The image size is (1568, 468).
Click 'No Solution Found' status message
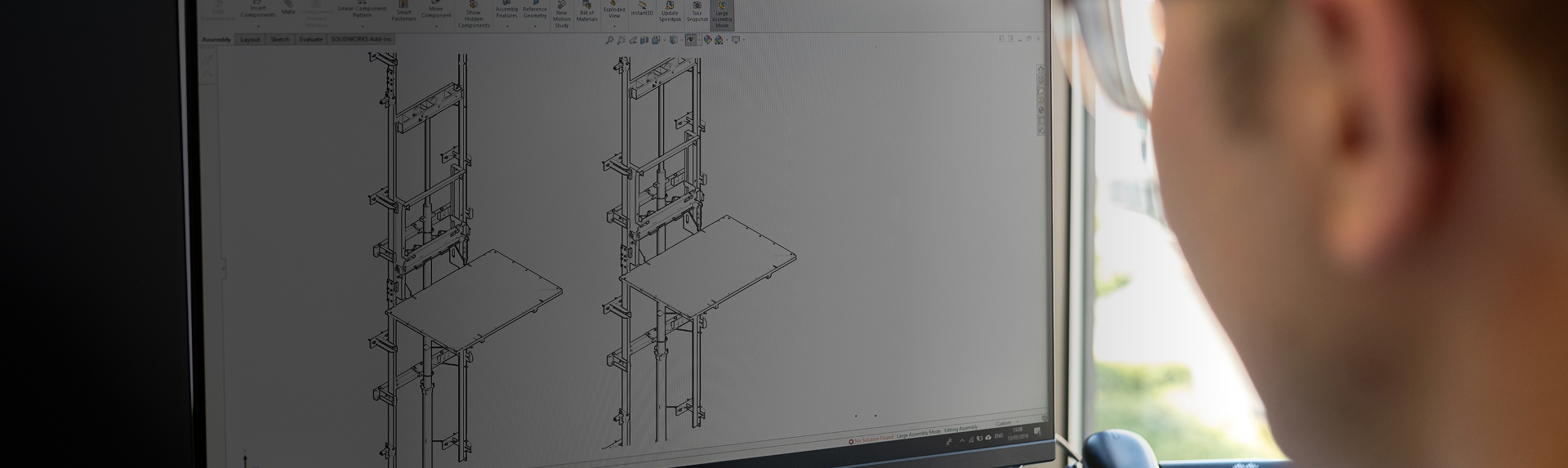[871, 439]
